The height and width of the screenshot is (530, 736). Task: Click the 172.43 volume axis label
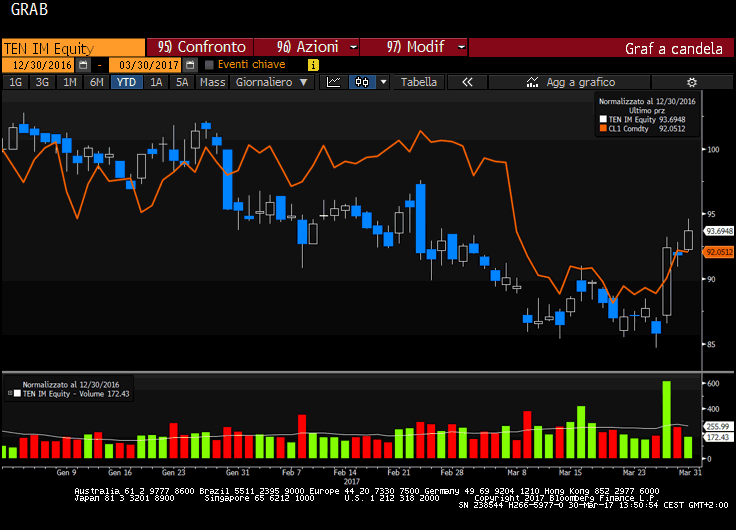(x=718, y=437)
